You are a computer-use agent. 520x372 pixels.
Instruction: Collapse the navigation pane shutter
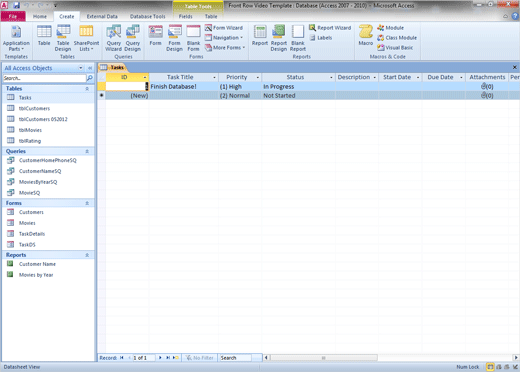click(x=90, y=68)
